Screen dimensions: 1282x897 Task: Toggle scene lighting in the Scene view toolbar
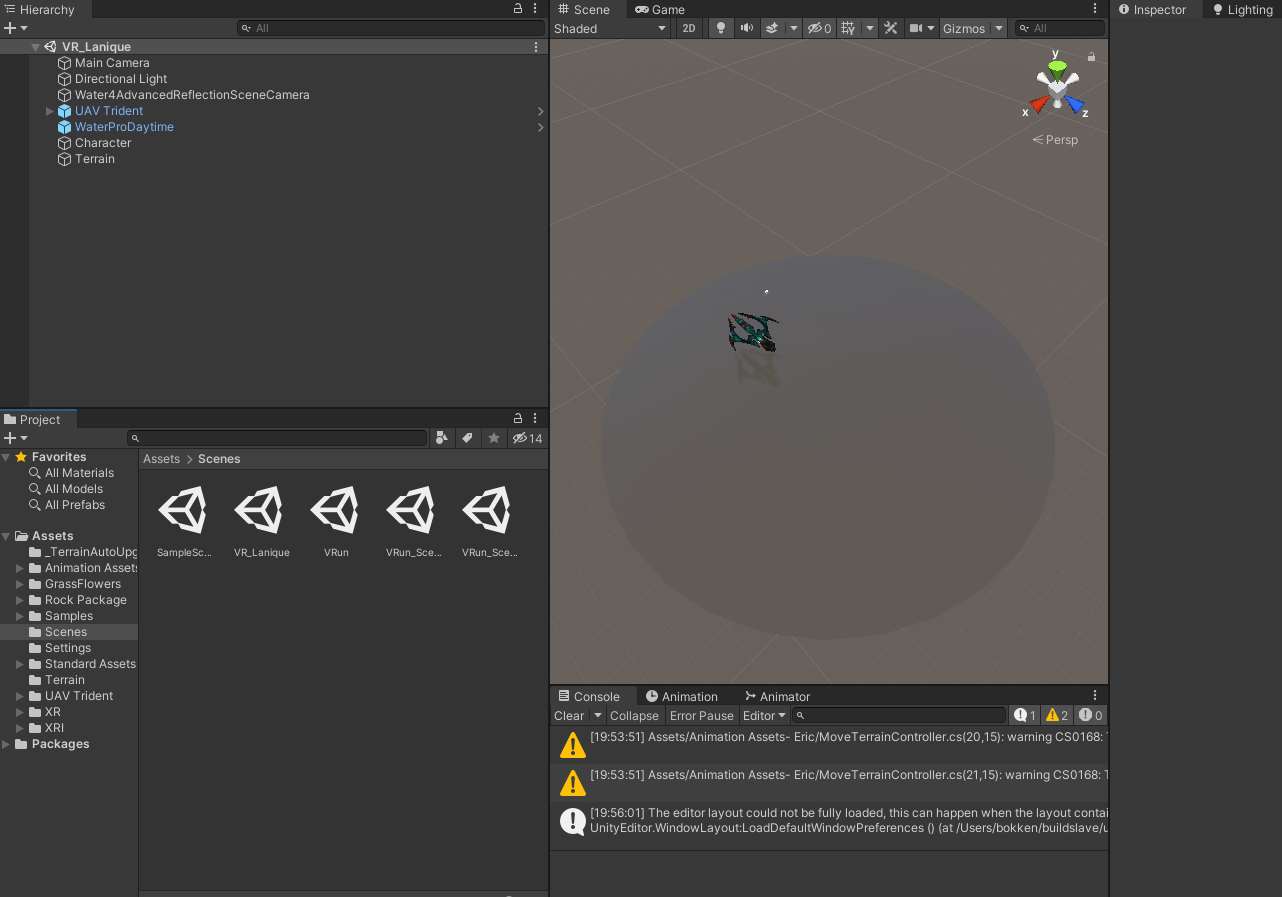[x=721, y=28]
